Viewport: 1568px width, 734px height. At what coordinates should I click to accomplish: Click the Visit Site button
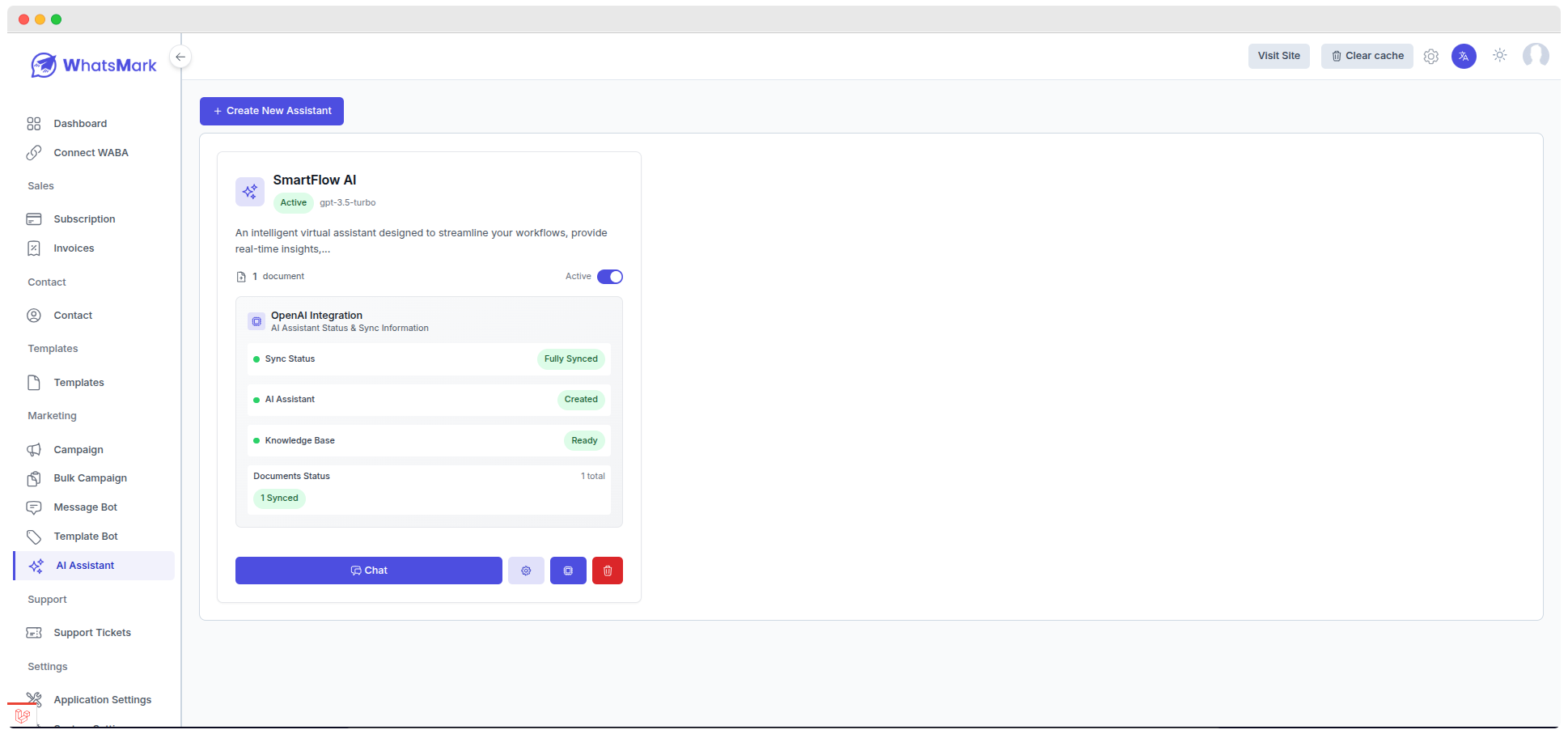click(1279, 56)
